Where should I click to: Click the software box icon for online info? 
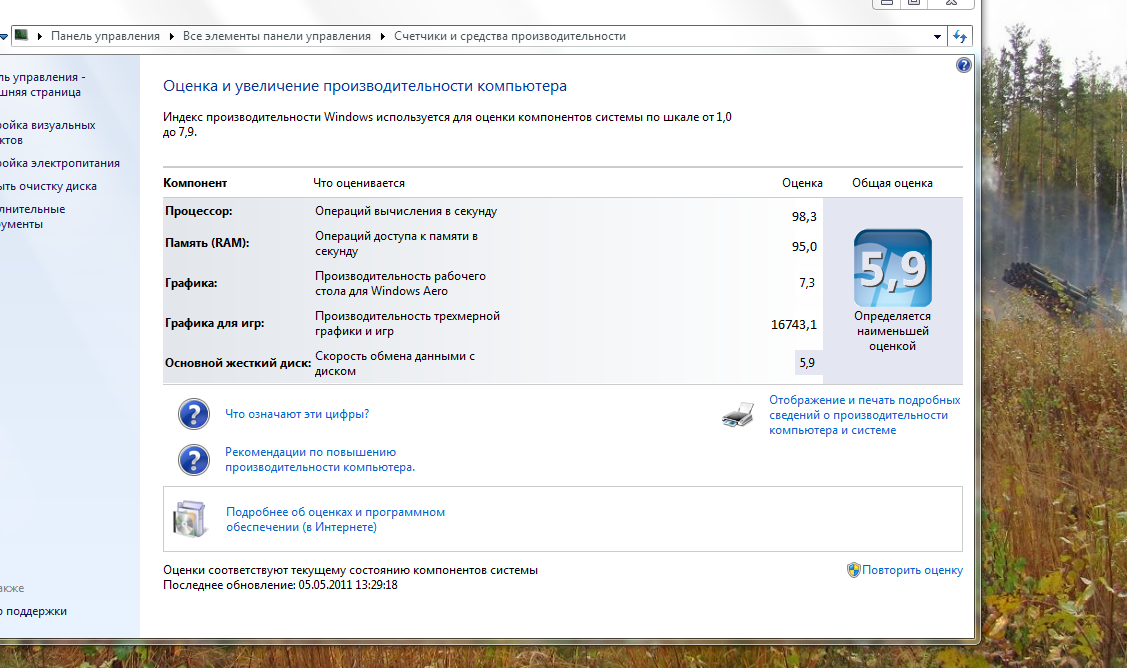pos(189,519)
